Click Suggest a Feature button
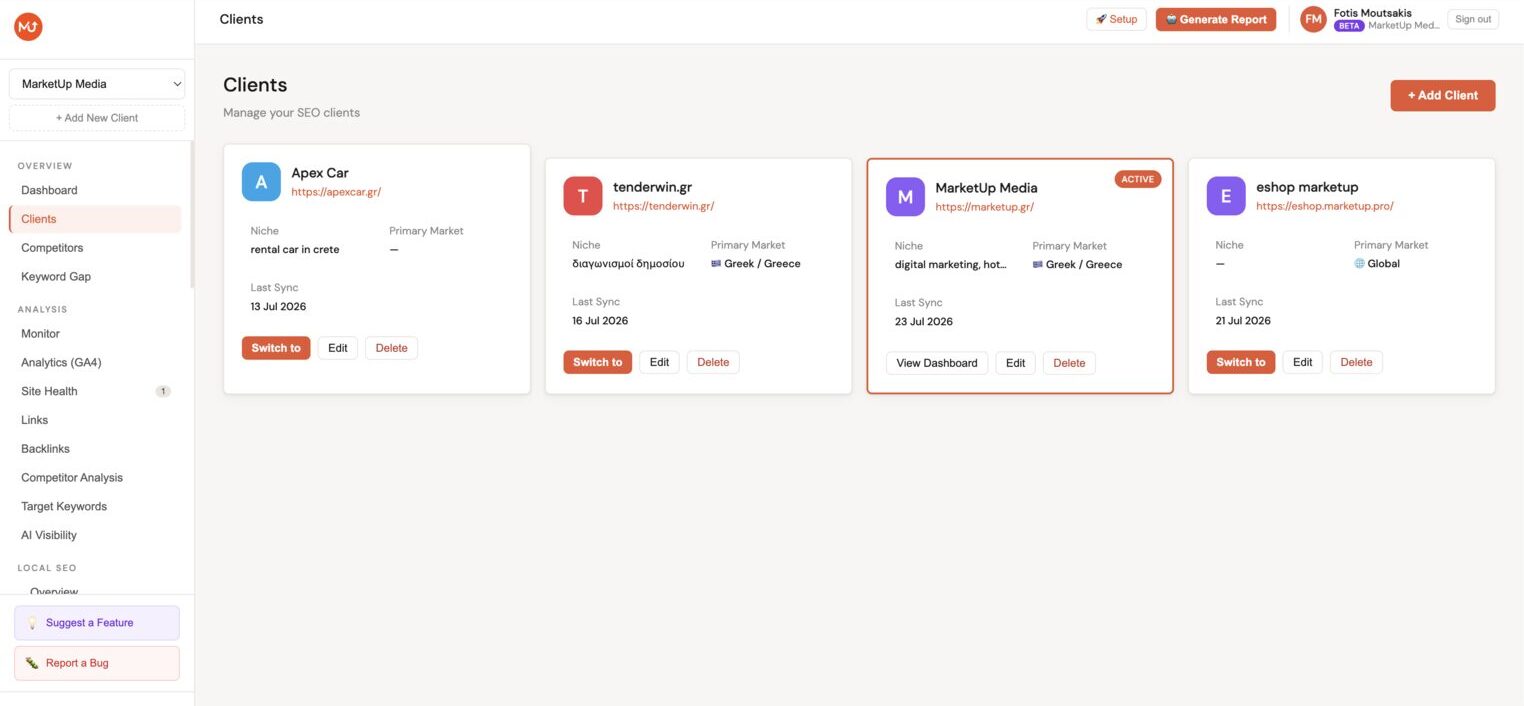 point(97,623)
